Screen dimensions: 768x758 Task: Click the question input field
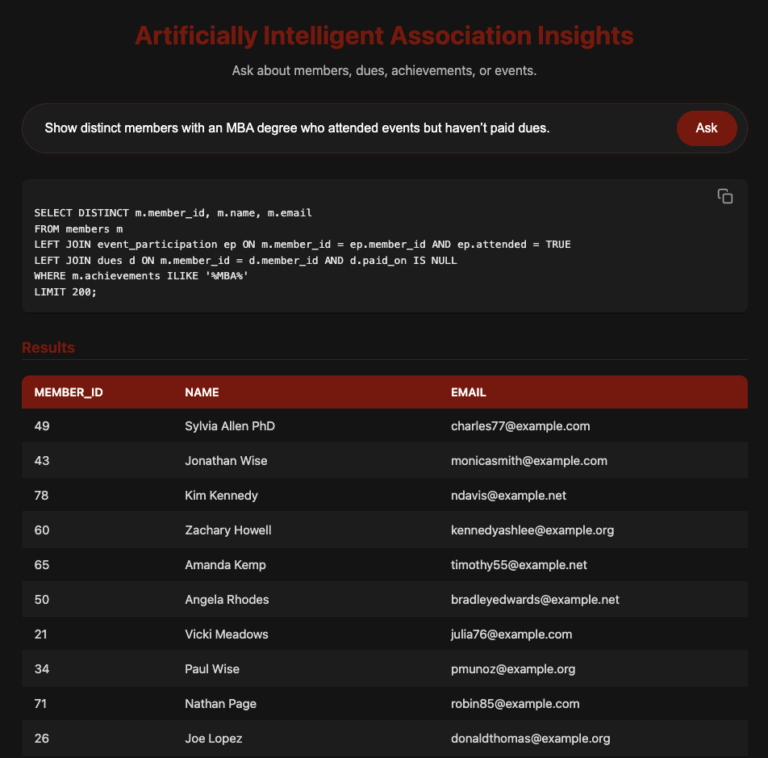click(350, 128)
